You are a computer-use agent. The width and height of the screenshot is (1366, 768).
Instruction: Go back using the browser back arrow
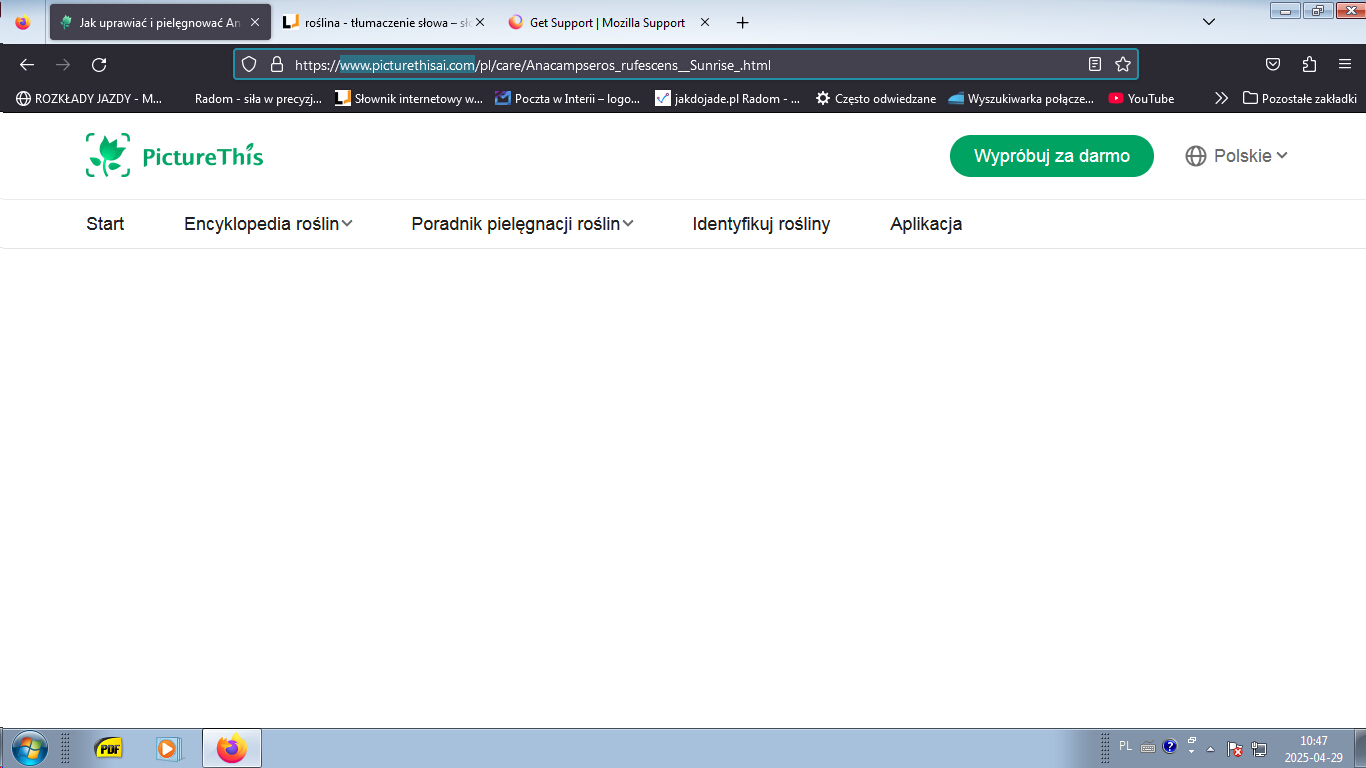(27, 65)
